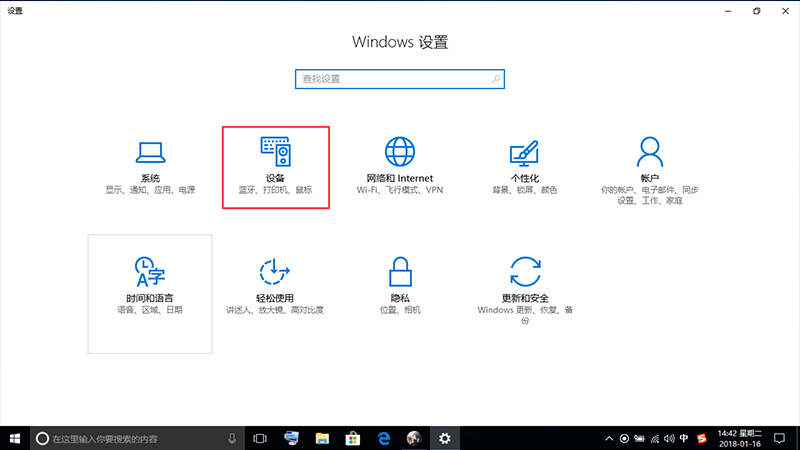800x450 pixels.
Task: Close the 设置 window
Action: [x=785, y=11]
